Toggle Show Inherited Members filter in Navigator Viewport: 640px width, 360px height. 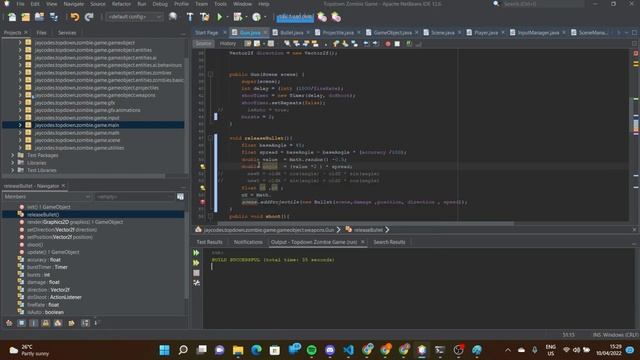pos(9,323)
